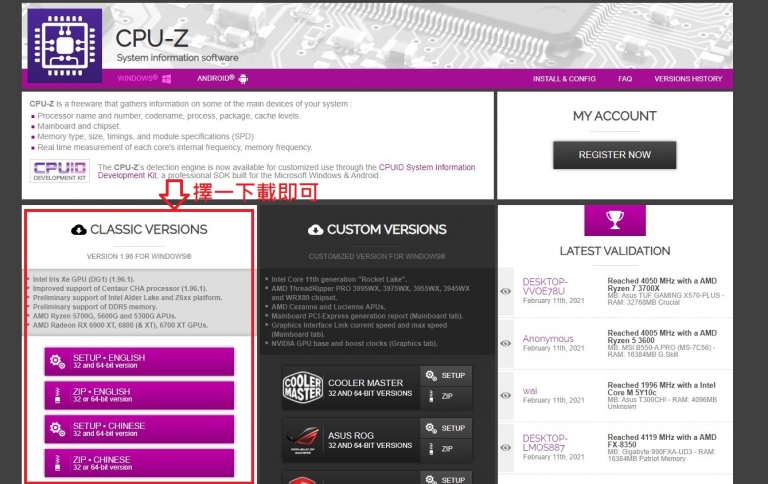Click the Windows logo icon in navbar
Screen dimensions: 768x484
(x=167, y=79)
